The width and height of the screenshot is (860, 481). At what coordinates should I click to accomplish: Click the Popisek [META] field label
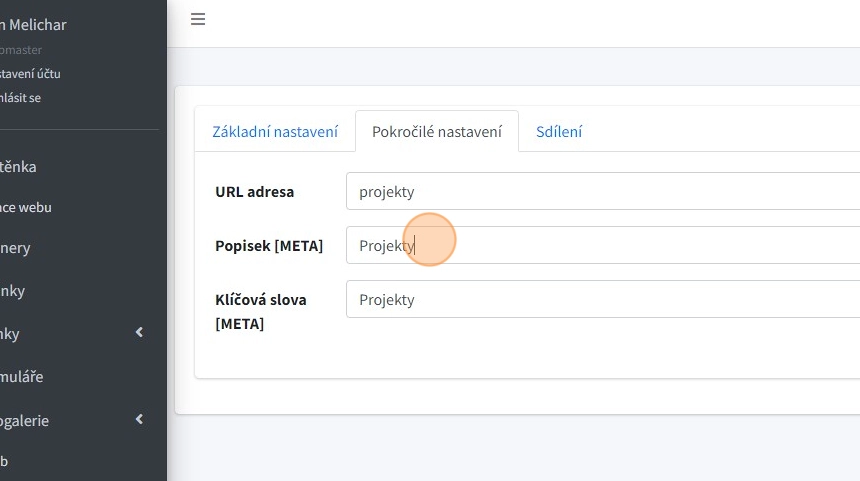pos(269,245)
